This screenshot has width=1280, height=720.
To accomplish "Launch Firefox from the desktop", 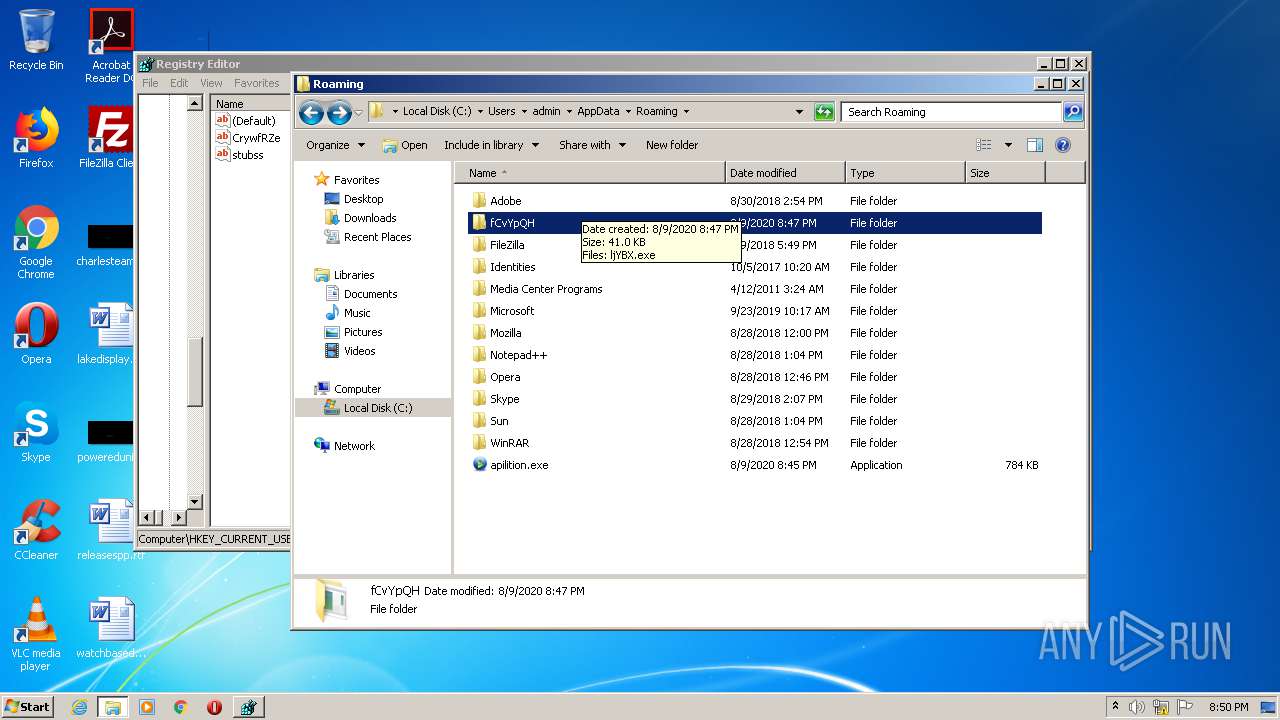I will coord(36,138).
